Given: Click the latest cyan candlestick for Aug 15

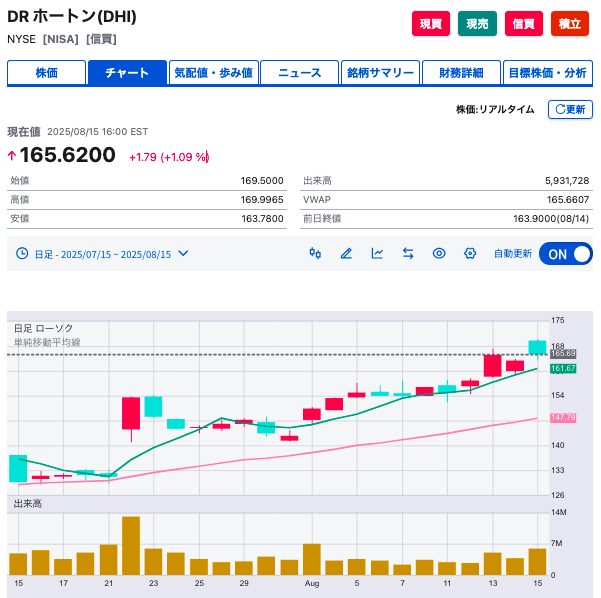Looking at the screenshot, I should click(x=537, y=347).
